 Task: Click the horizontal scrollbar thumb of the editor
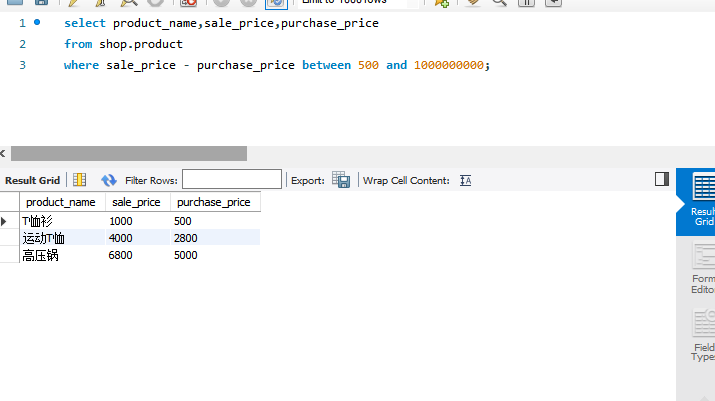coord(129,153)
